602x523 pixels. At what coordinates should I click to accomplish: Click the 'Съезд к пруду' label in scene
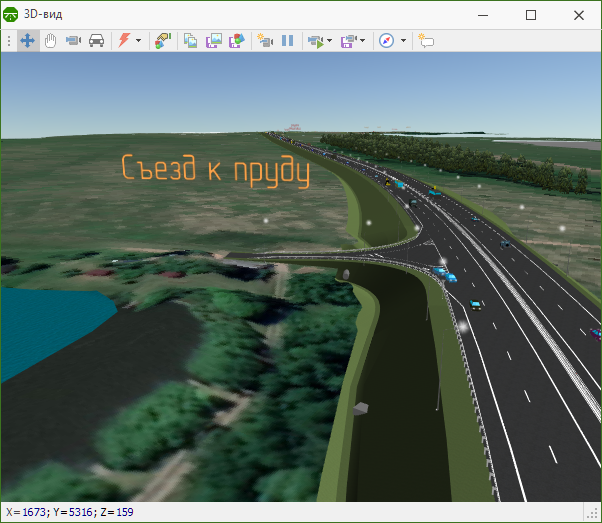(215, 171)
